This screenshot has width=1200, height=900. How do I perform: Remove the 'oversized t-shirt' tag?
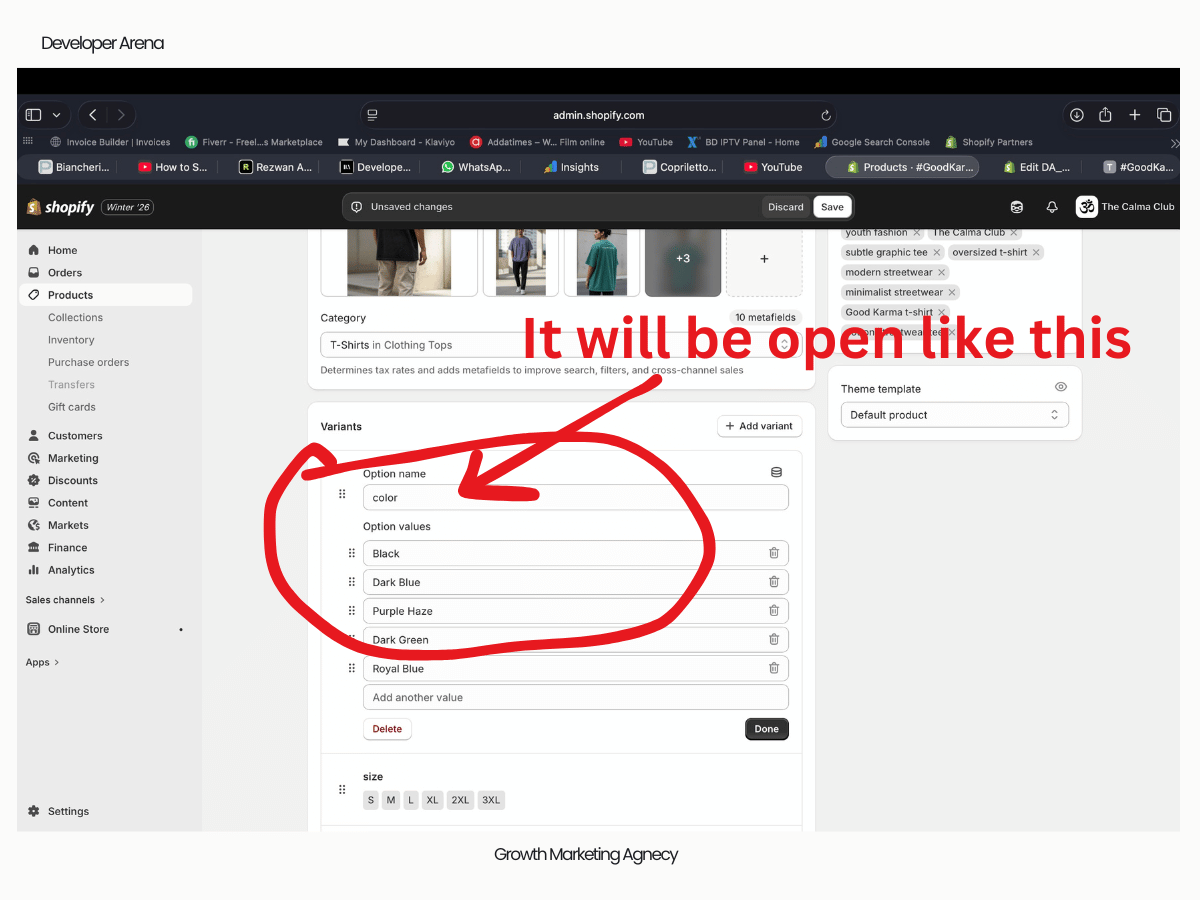coord(1036,252)
